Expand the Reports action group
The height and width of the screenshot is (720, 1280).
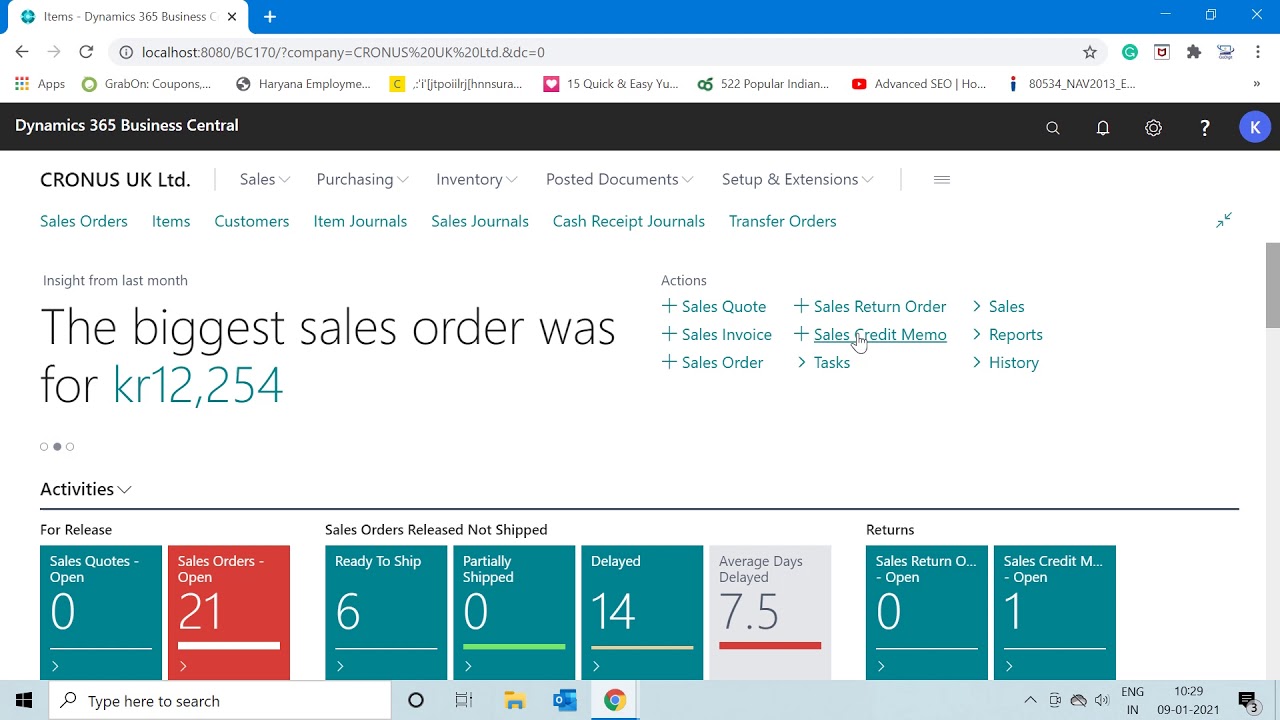(x=1007, y=334)
